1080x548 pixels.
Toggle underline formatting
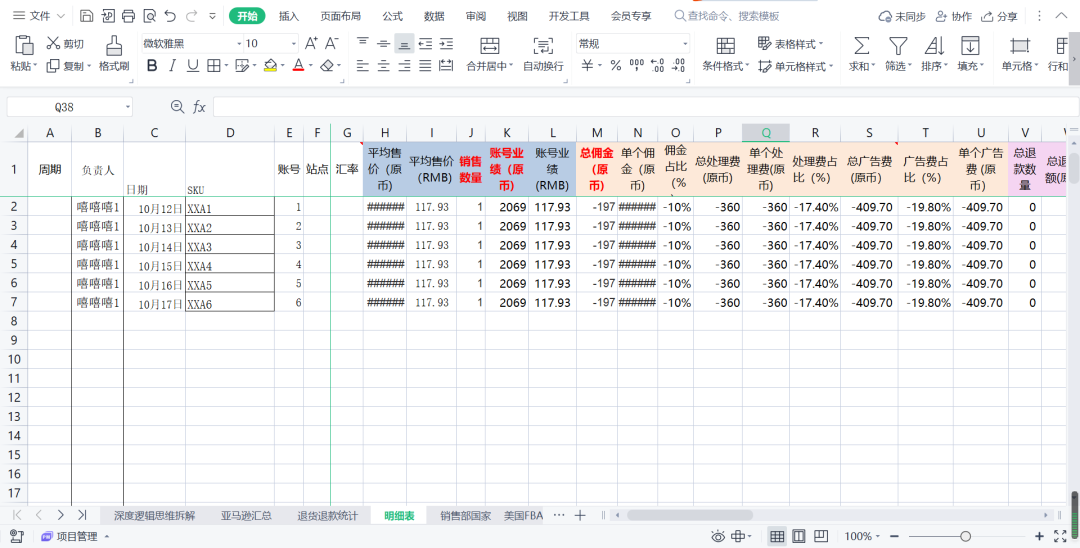point(193,65)
